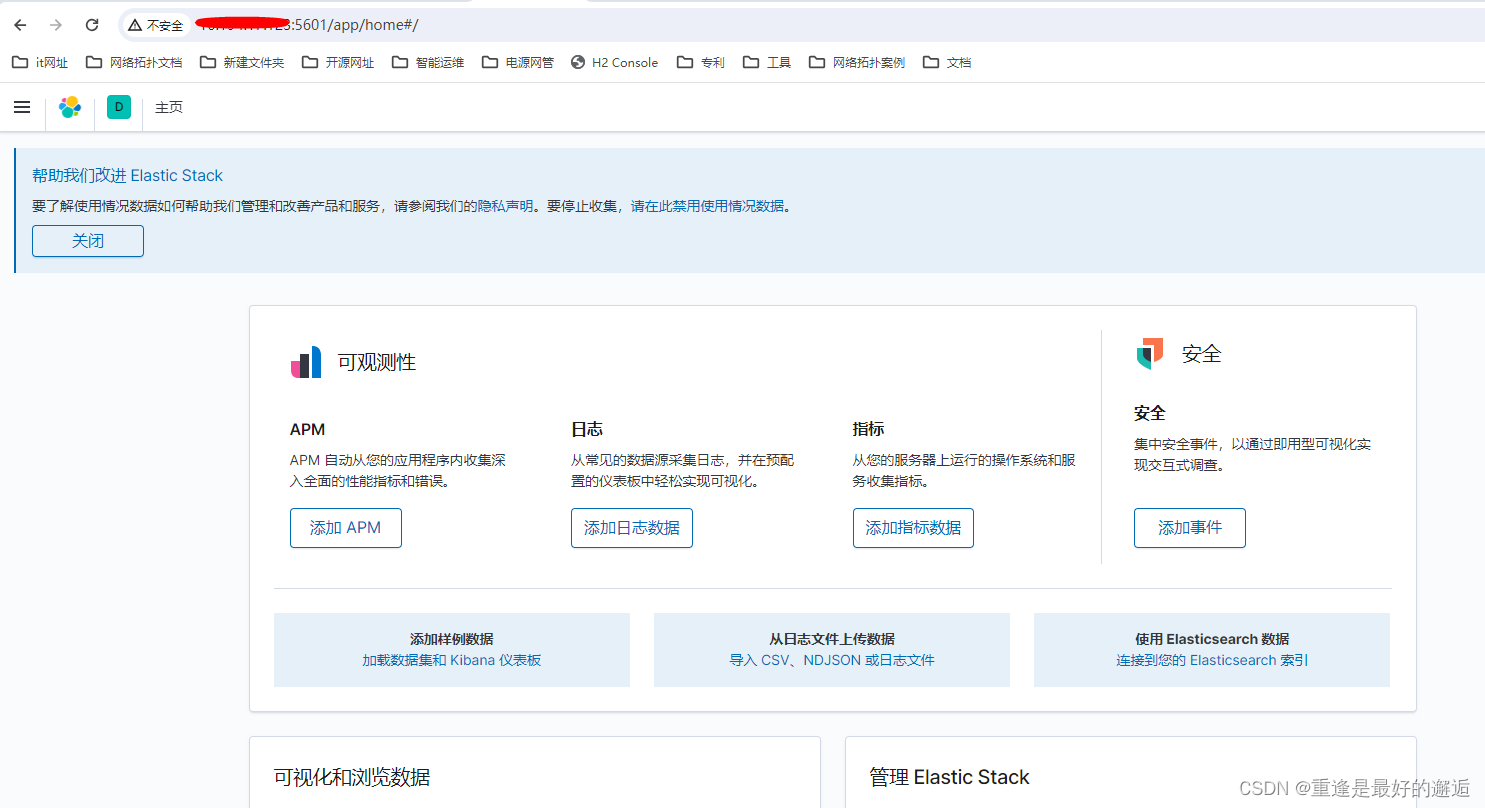Open the H2 Console bookmark

(x=615, y=62)
